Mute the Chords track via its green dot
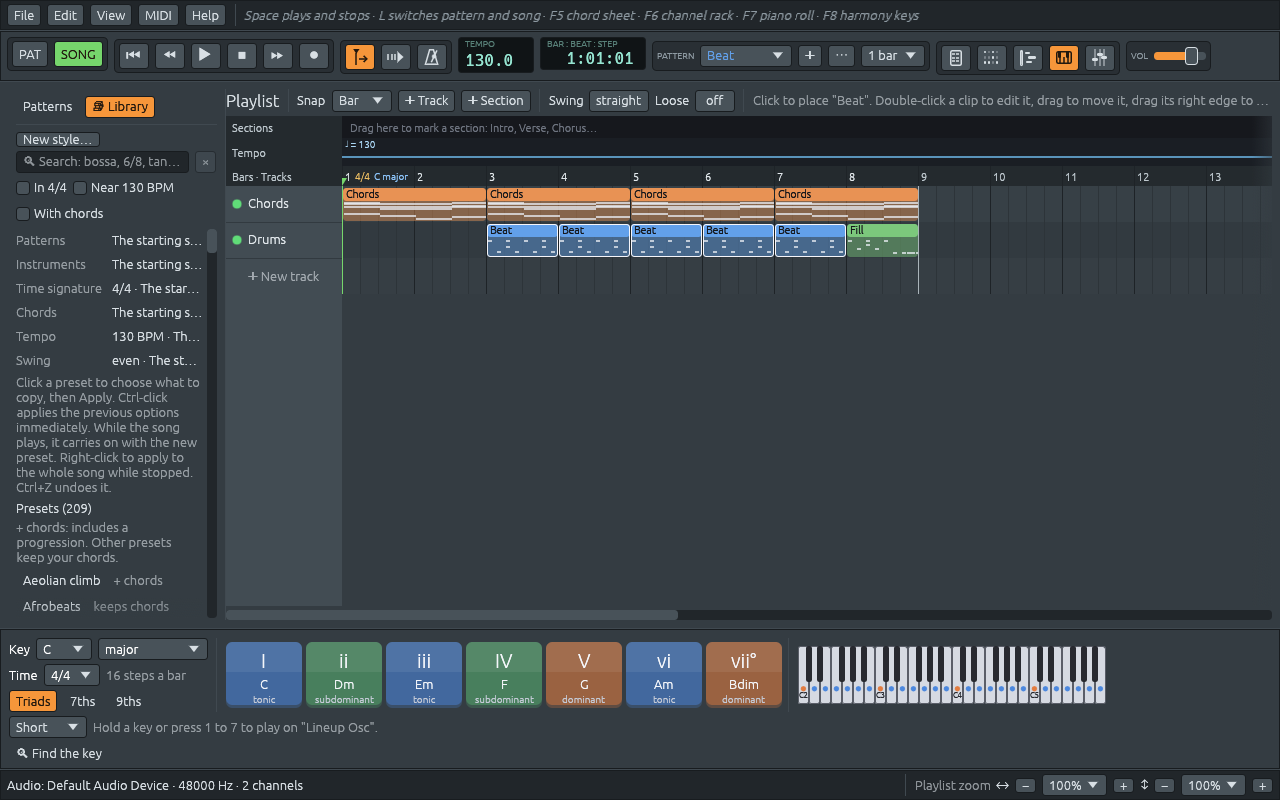1280x800 pixels. tap(237, 204)
